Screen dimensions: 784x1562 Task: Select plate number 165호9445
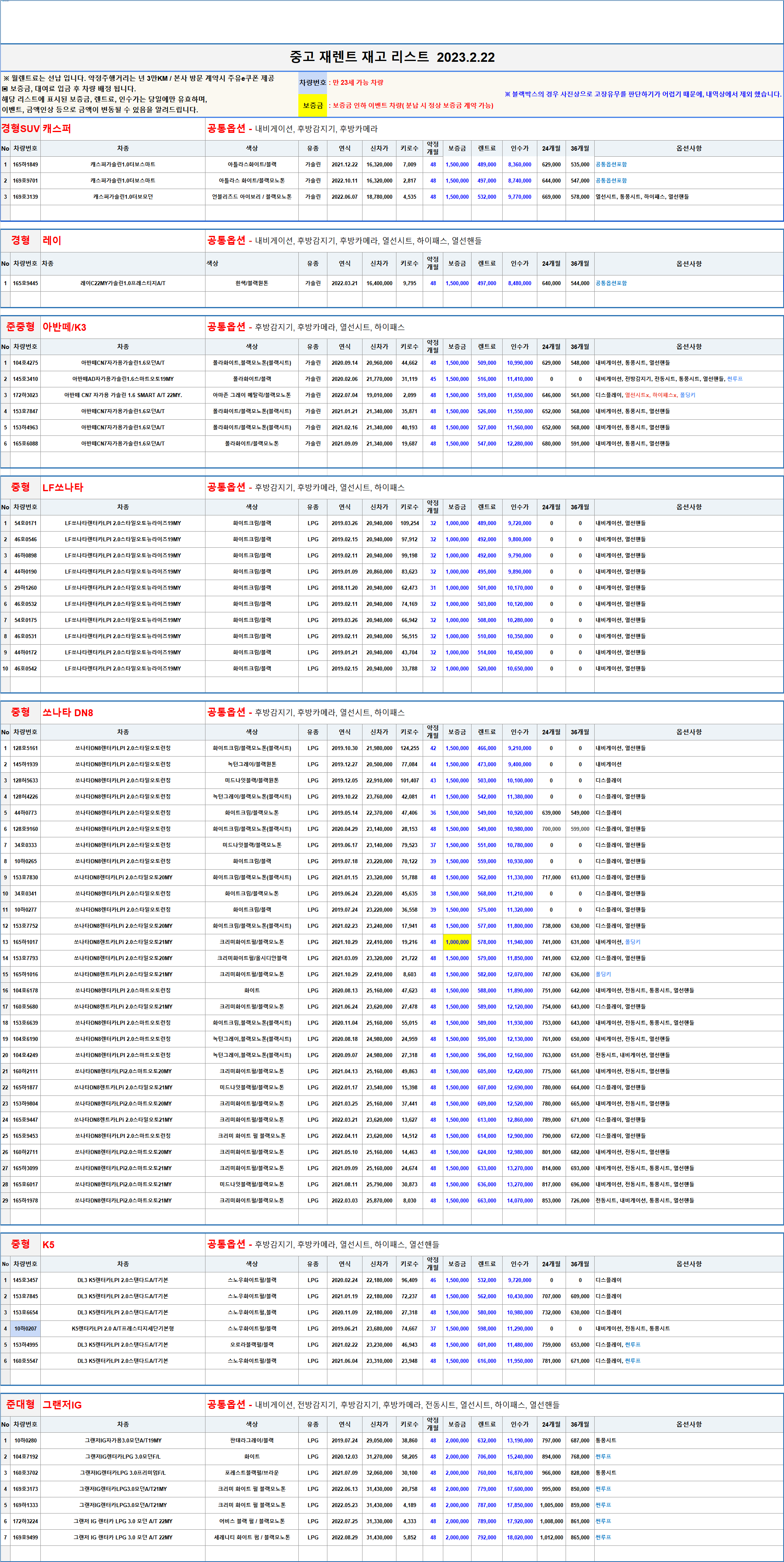point(25,283)
